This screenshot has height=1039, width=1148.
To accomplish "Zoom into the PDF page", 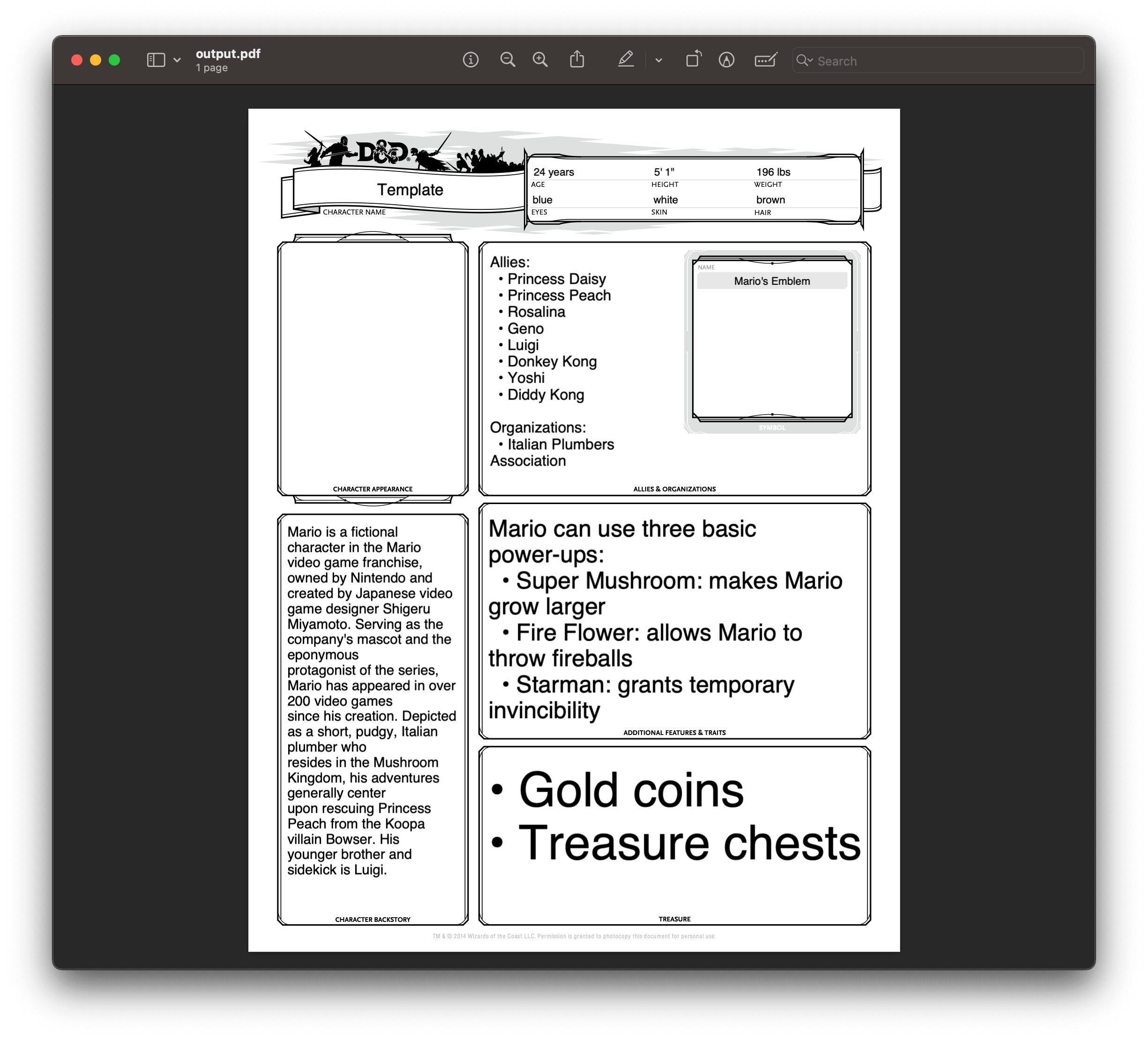I will (x=540, y=60).
